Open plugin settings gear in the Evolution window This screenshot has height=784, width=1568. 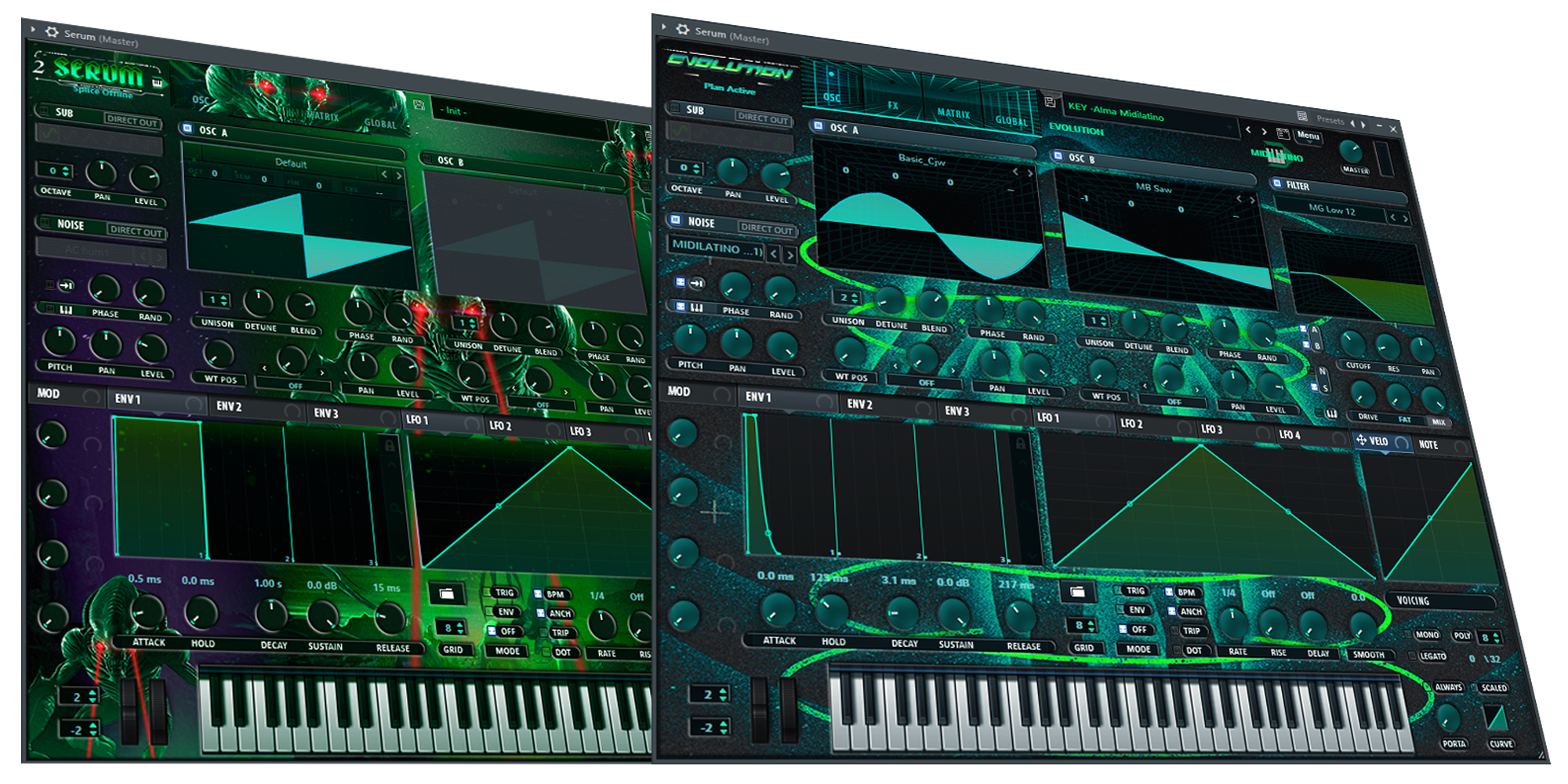pos(683,30)
